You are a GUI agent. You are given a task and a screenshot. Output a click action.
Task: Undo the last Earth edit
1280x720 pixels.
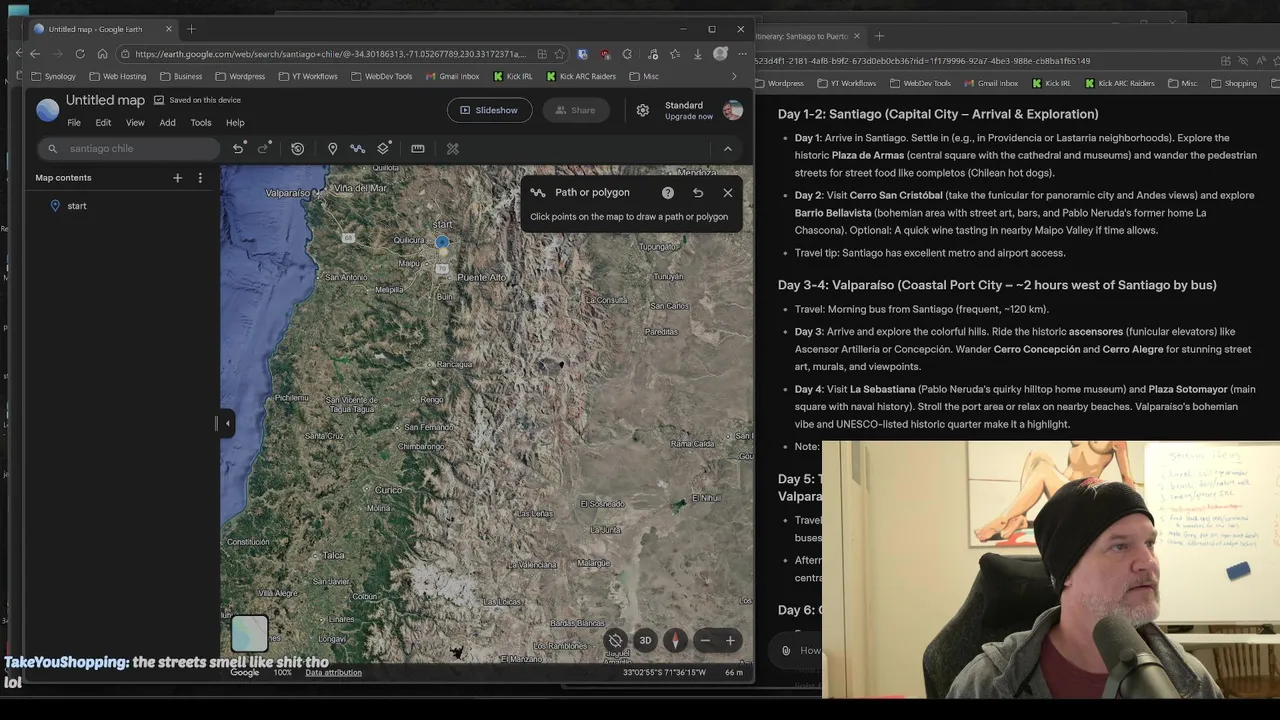(x=239, y=148)
